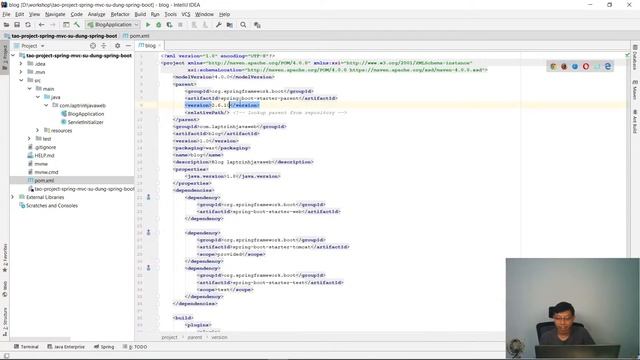Screen dimensions: 640x360
Task: Expand the .idea folder
Action: coord(21,64)
